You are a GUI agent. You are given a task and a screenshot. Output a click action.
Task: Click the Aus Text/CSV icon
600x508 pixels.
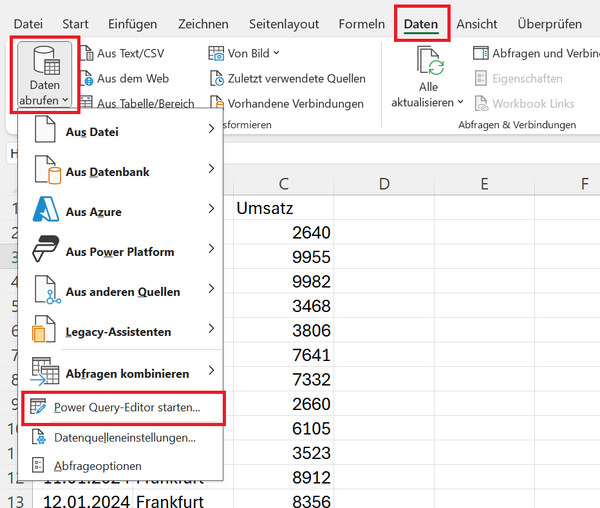coord(87,53)
